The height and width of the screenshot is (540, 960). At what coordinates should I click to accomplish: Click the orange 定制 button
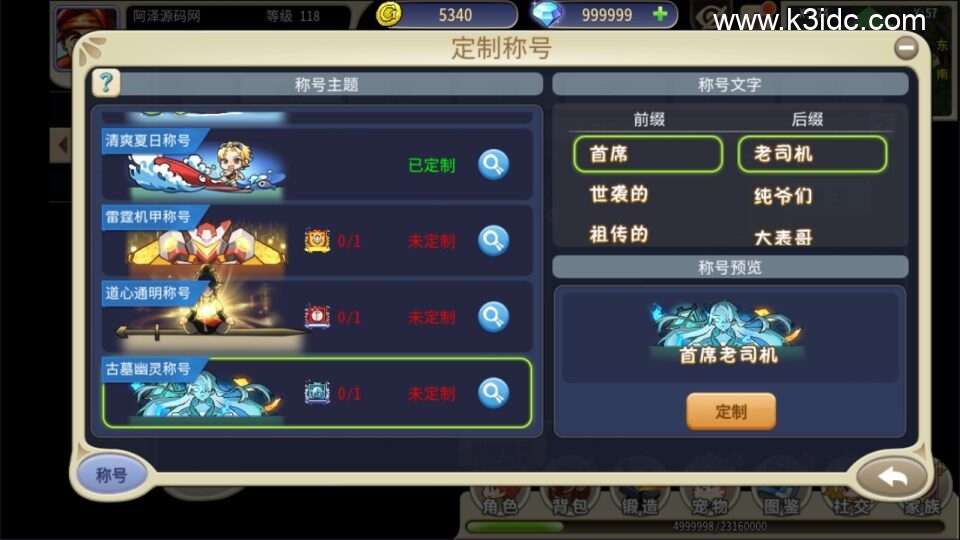point(731,411)
